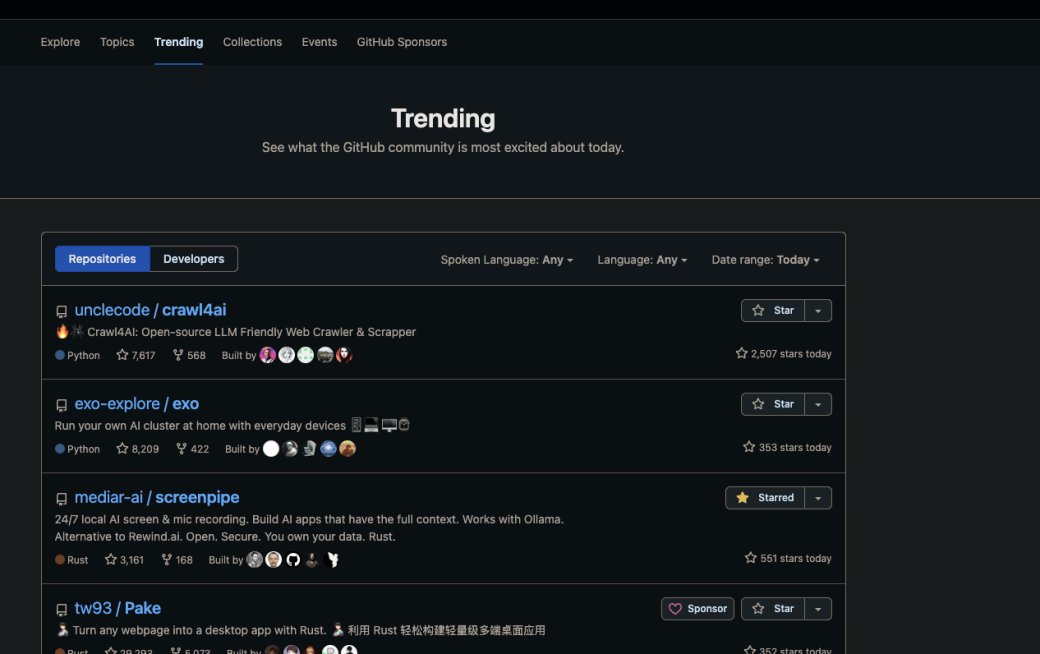Sponsor the tw93 Pake project

tap(698, 608)
